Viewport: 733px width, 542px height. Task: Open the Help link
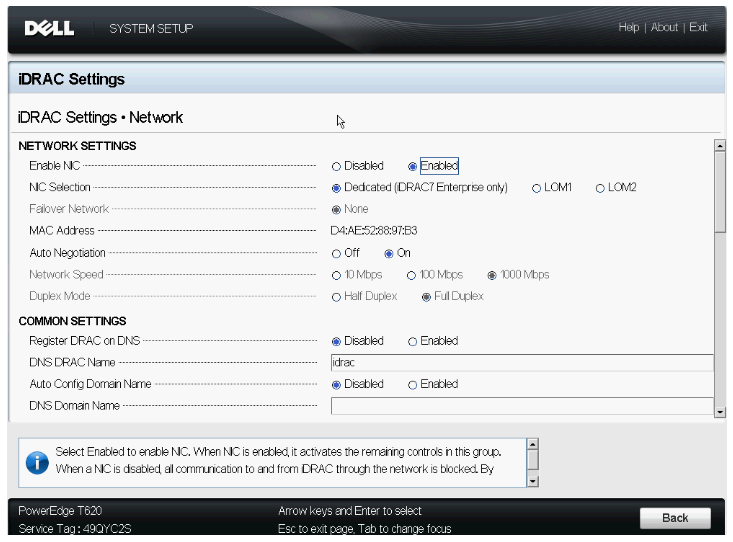(628, 27)
